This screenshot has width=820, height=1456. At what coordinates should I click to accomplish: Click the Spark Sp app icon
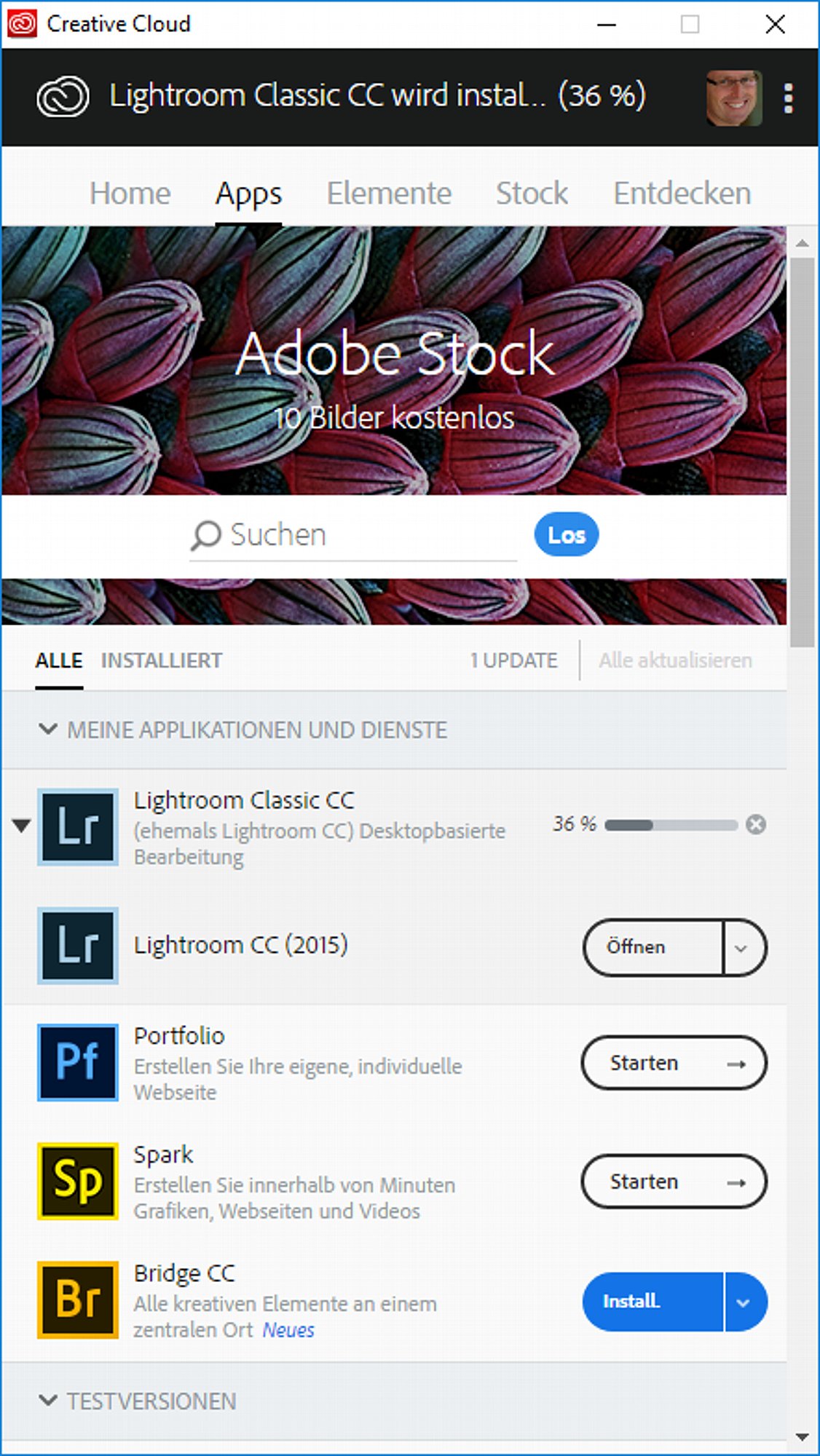[x=78, y=1181]
